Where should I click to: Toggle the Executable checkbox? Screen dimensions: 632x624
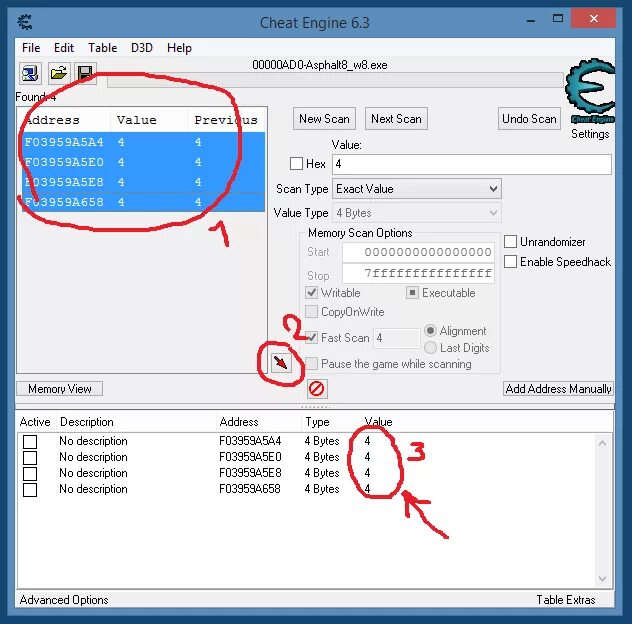(412, 292)
